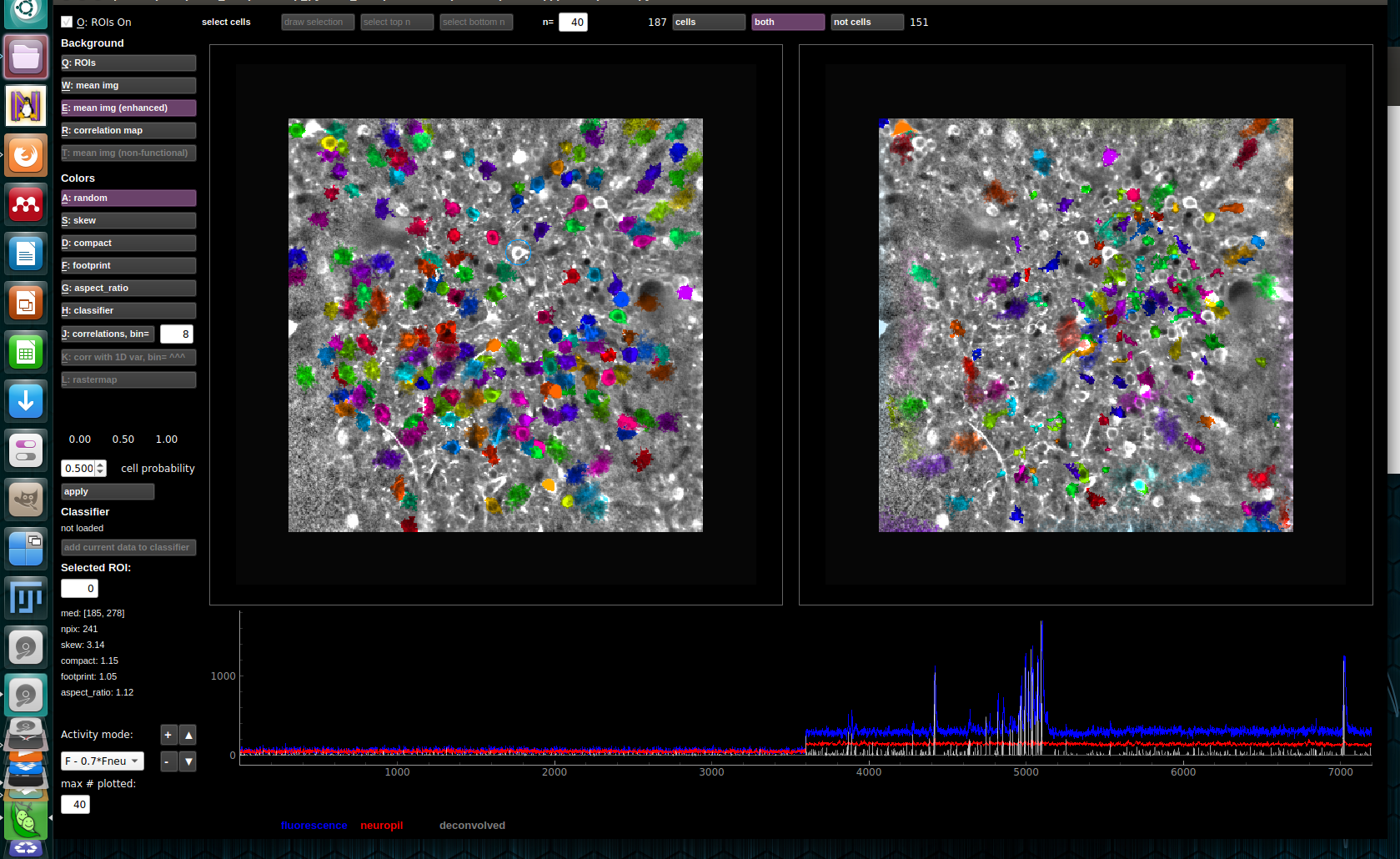Launch LibreOffice Writer from dock
The image size is (1400, 859).
coord(26,254)
